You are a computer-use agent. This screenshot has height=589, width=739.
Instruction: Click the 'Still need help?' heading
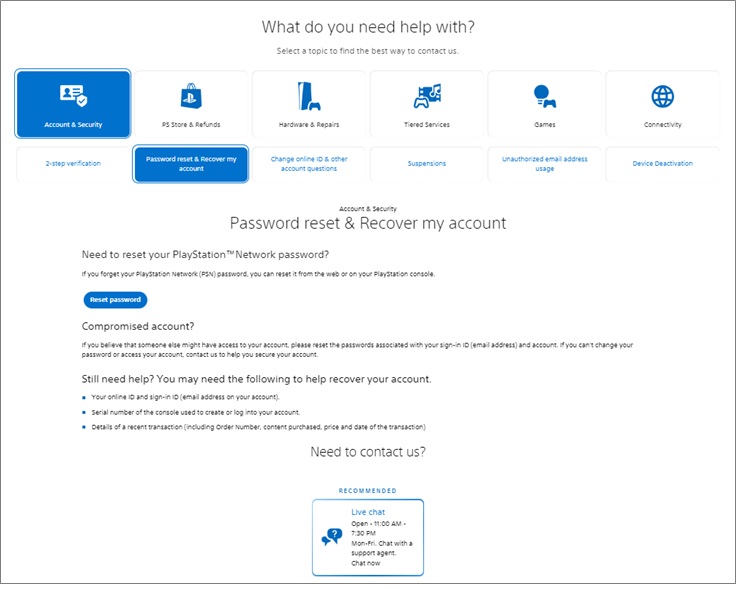pos(257,379)
